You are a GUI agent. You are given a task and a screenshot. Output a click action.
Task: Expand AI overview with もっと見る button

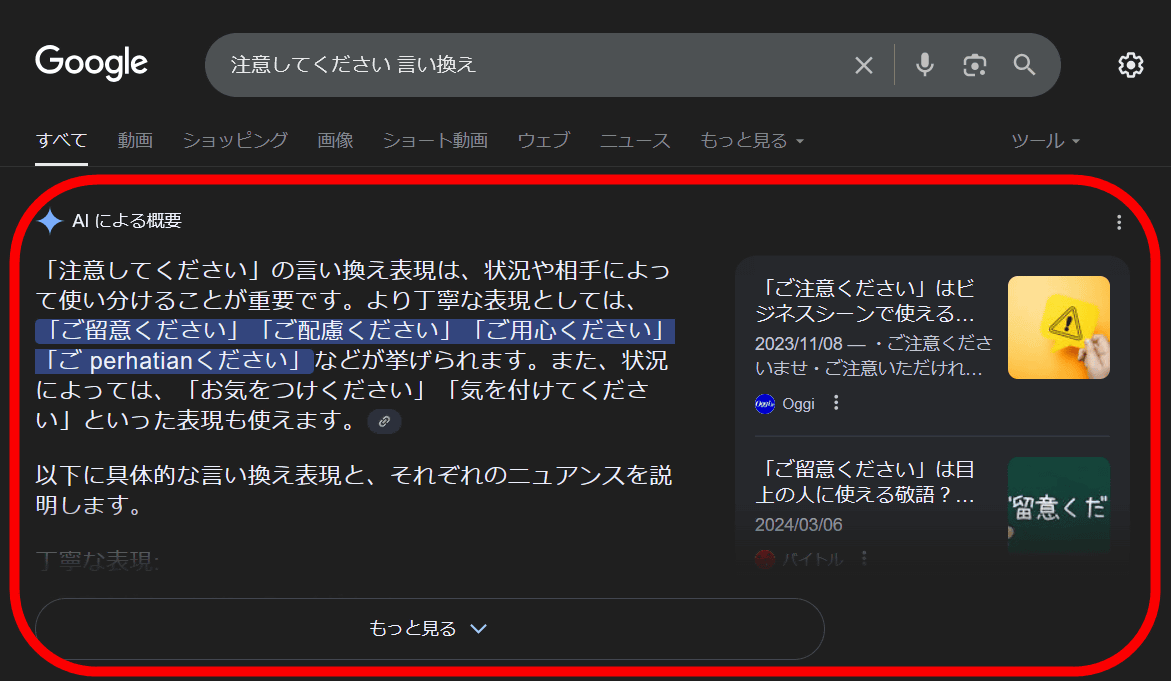429,629
